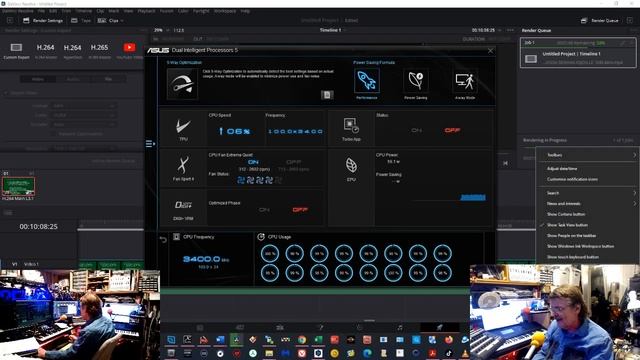This screenshot has width=640, height=360.
Task: Click the back arrow near CPU Frequency
Action: coord(163,240)
